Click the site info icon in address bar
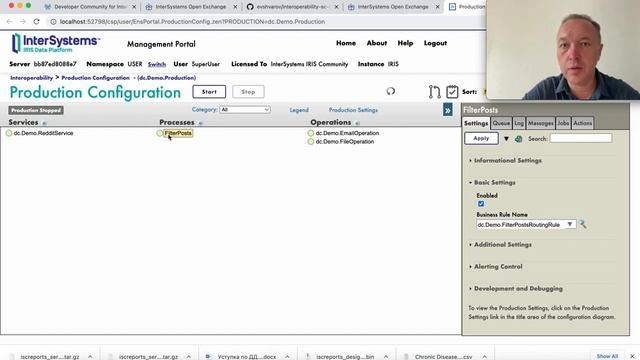Viewport: 640px width, 360px height. 53,22
